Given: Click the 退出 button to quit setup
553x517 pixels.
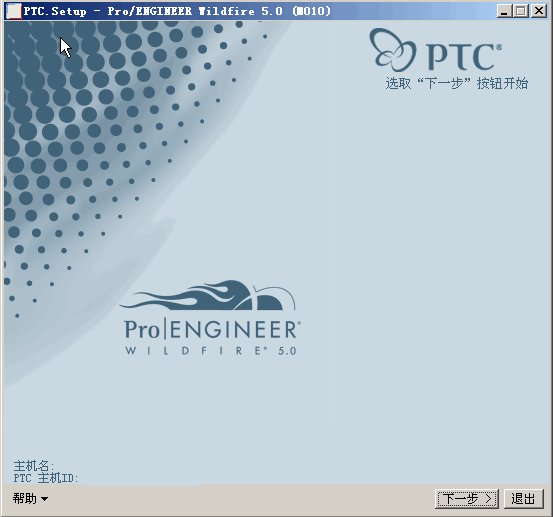Looking at the screenshot, I should tap(523, 499).
